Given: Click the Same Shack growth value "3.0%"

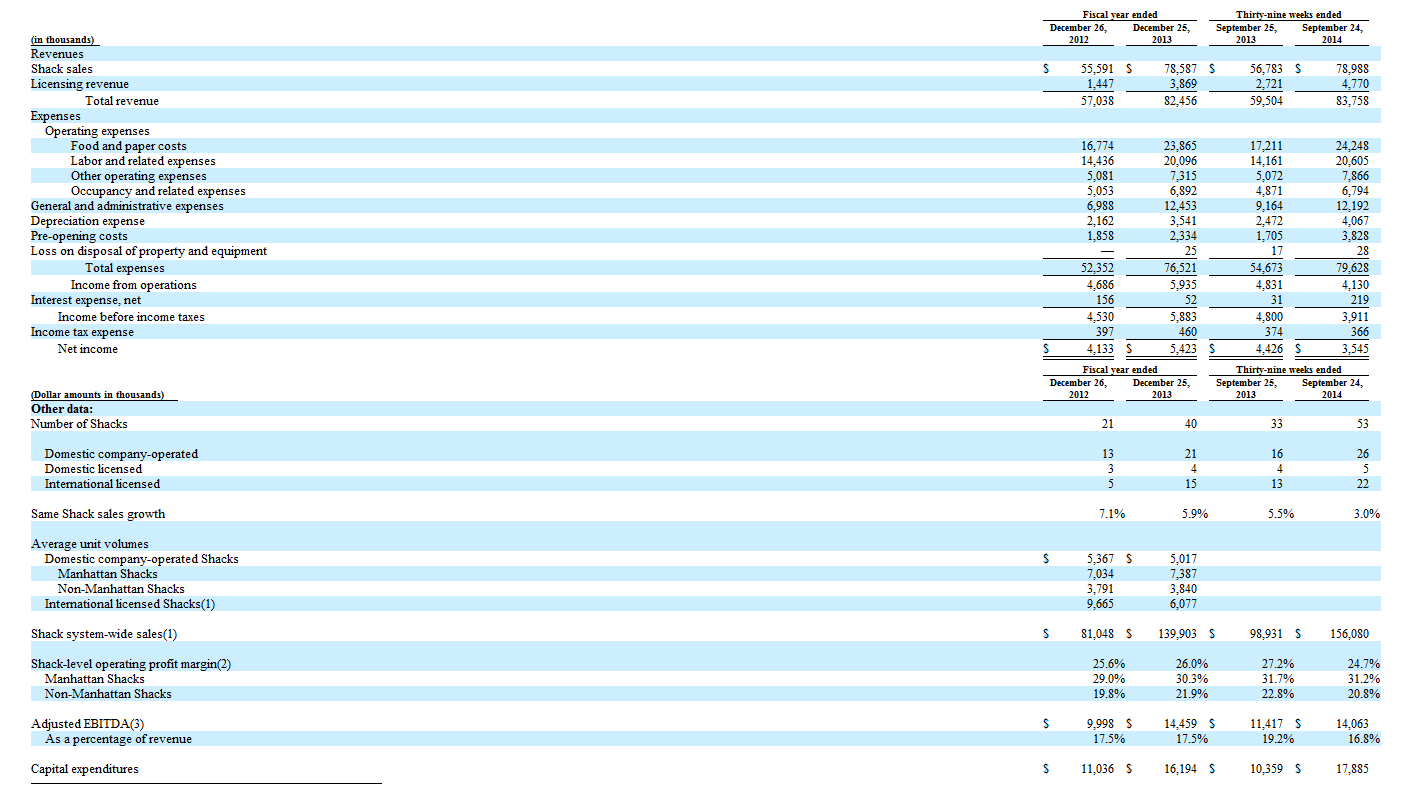Looking at the screenshot, I should [1367, 514].
